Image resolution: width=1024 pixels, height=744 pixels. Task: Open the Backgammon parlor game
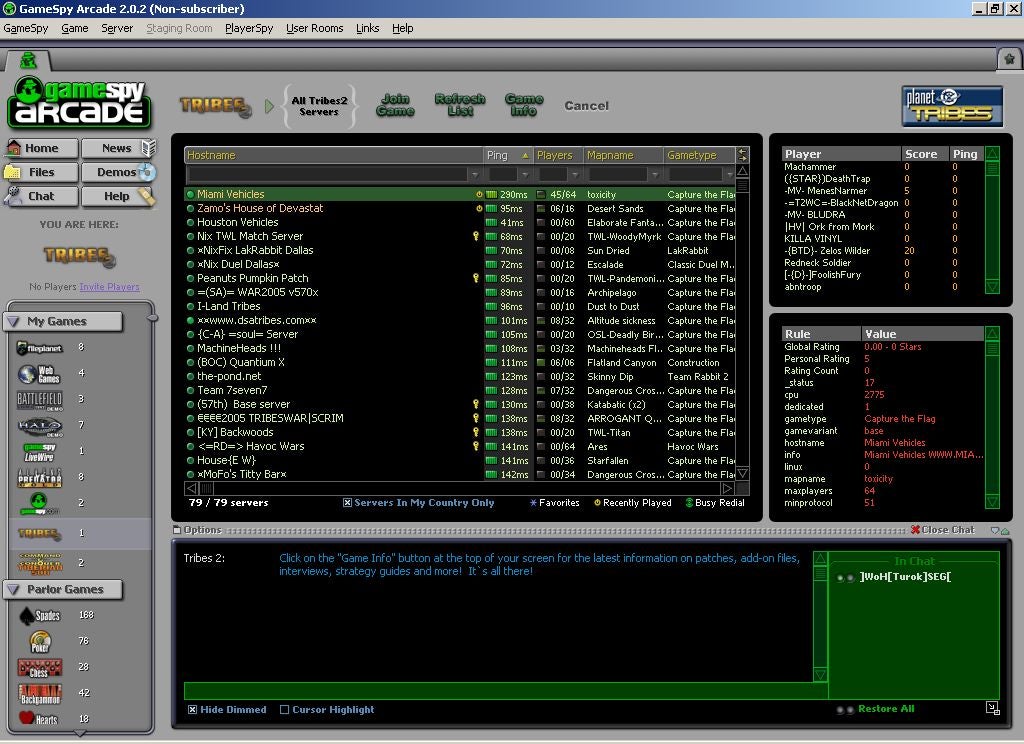click(39, 694)
